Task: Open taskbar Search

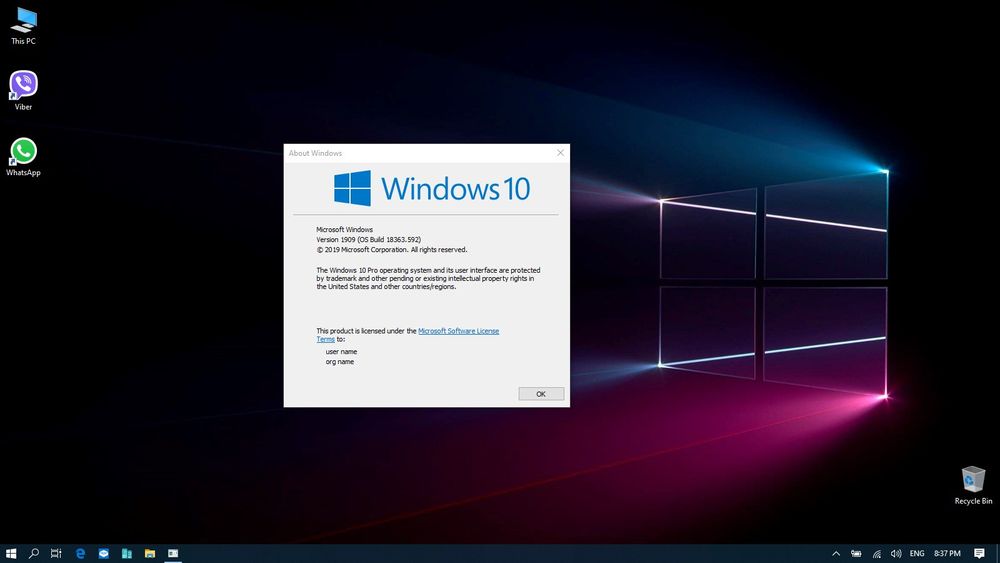Action: [x=34, y=553]
